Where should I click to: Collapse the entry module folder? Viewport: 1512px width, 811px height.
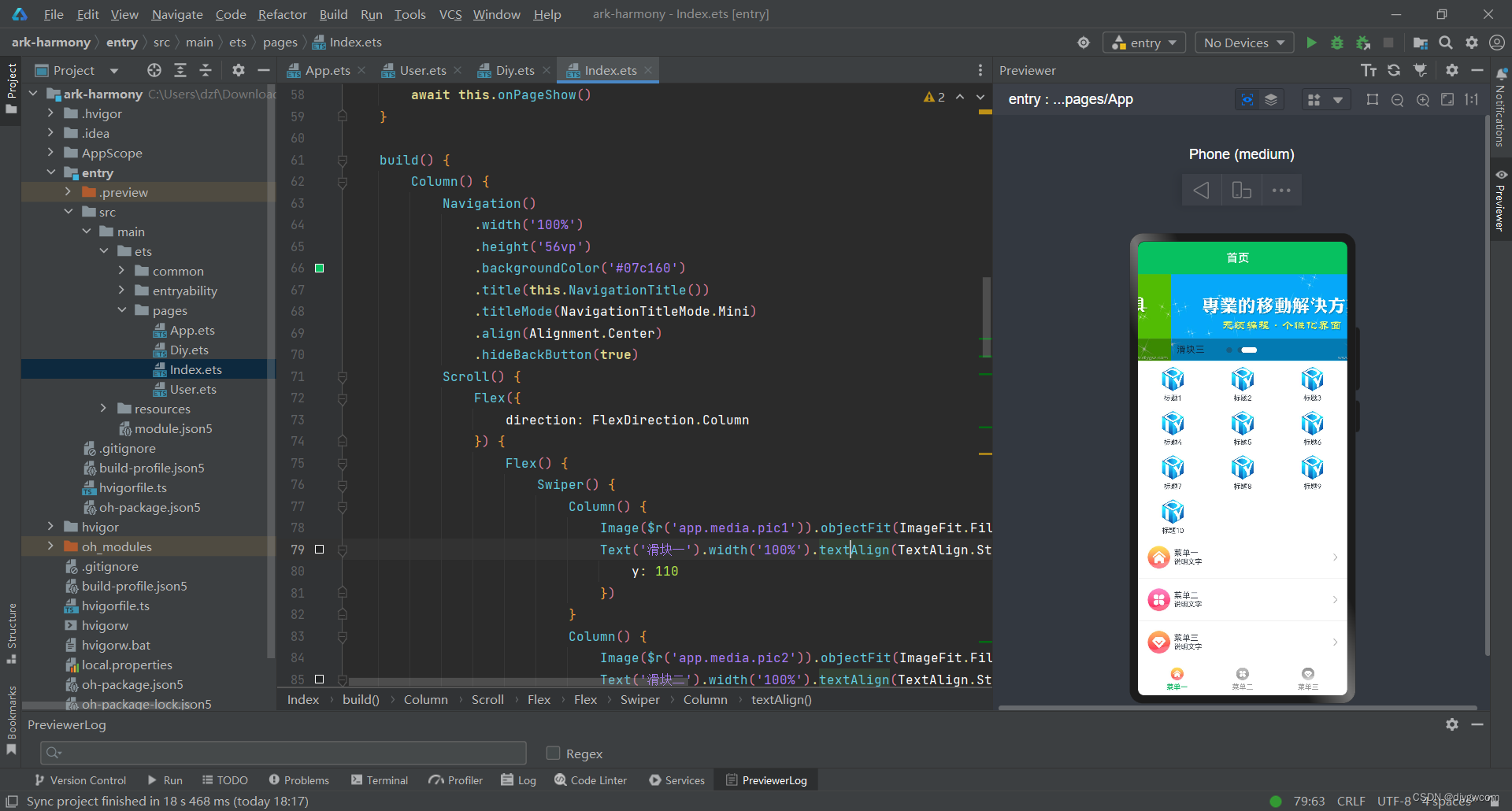tap(50, 172)
